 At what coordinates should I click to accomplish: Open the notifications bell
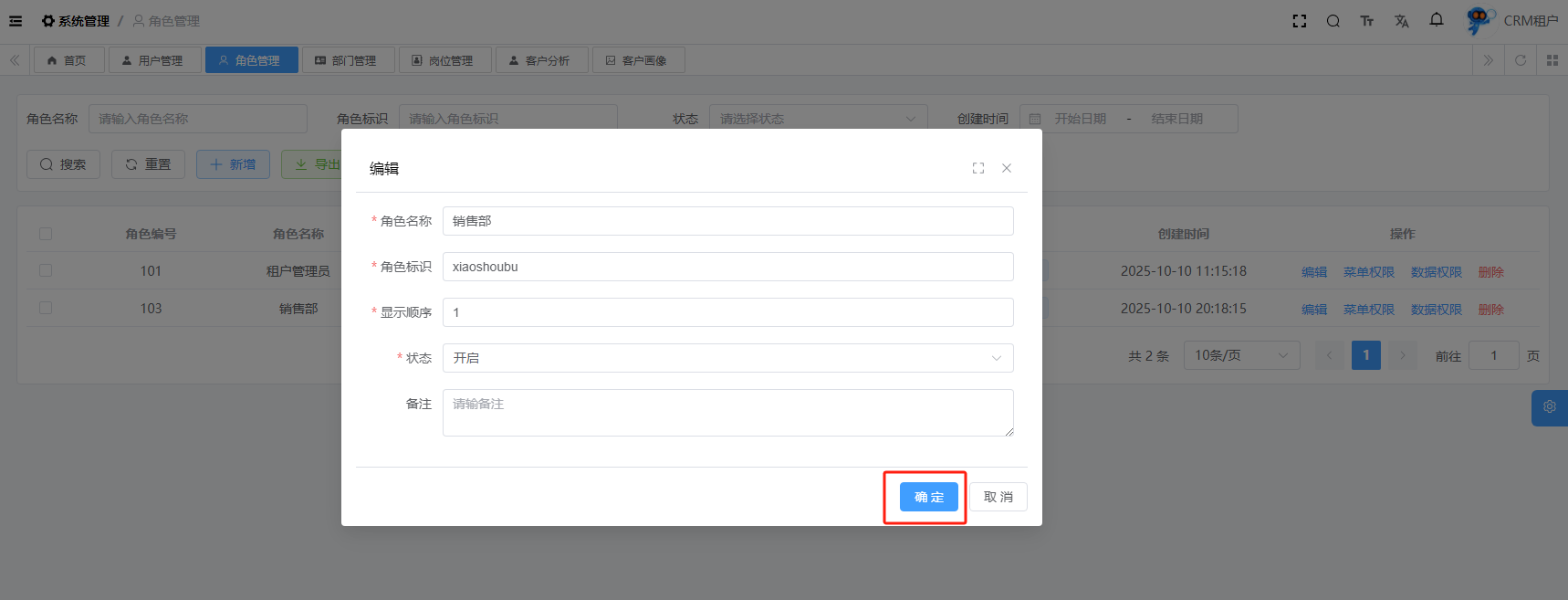(x=1437, y=20)
